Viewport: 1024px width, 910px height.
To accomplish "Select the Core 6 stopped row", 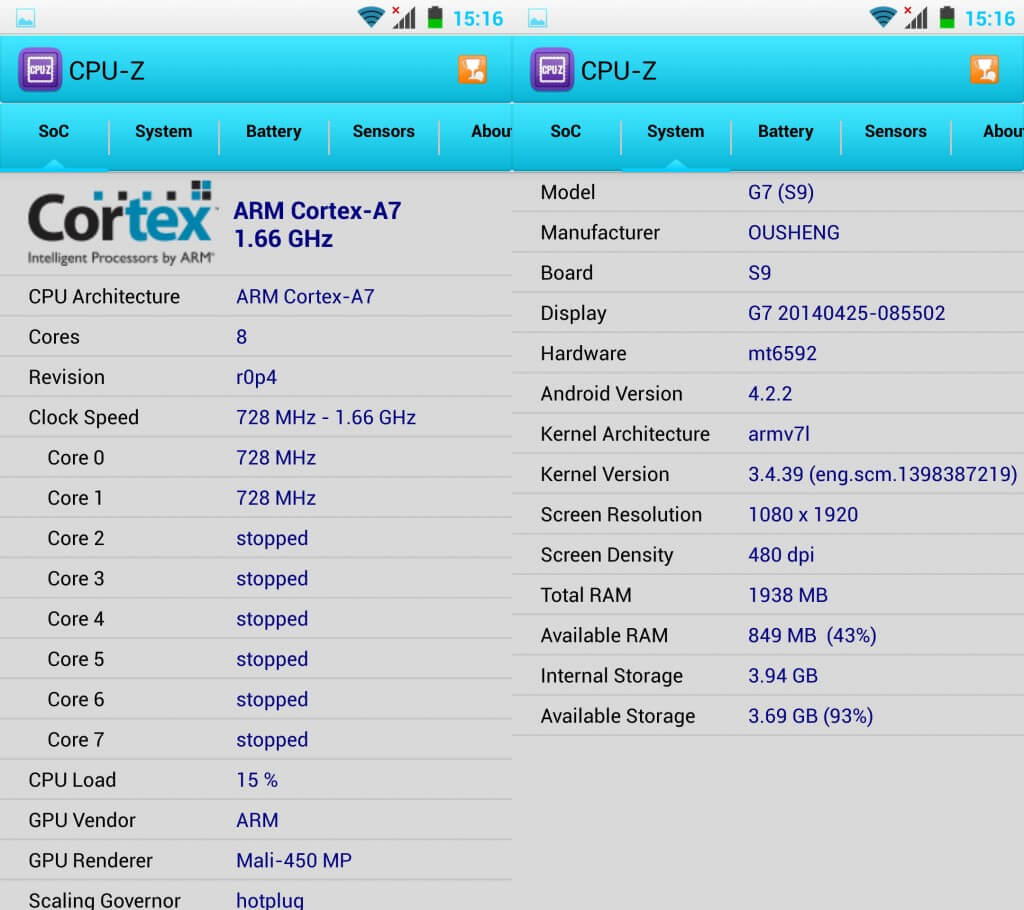I will [x=256, y=700].
